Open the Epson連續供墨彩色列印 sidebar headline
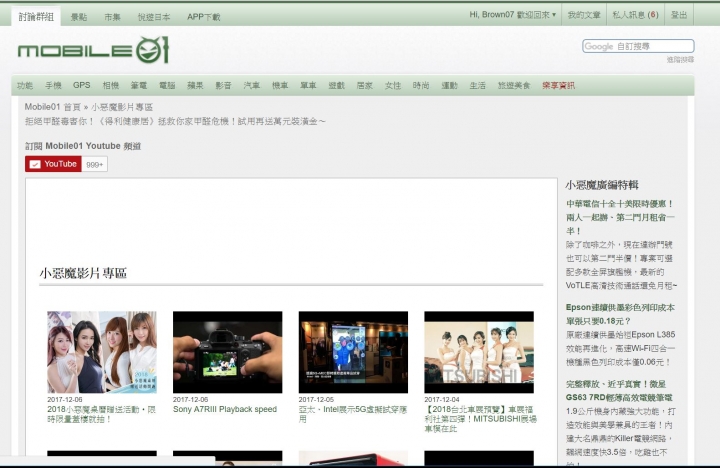 [620, 314]
